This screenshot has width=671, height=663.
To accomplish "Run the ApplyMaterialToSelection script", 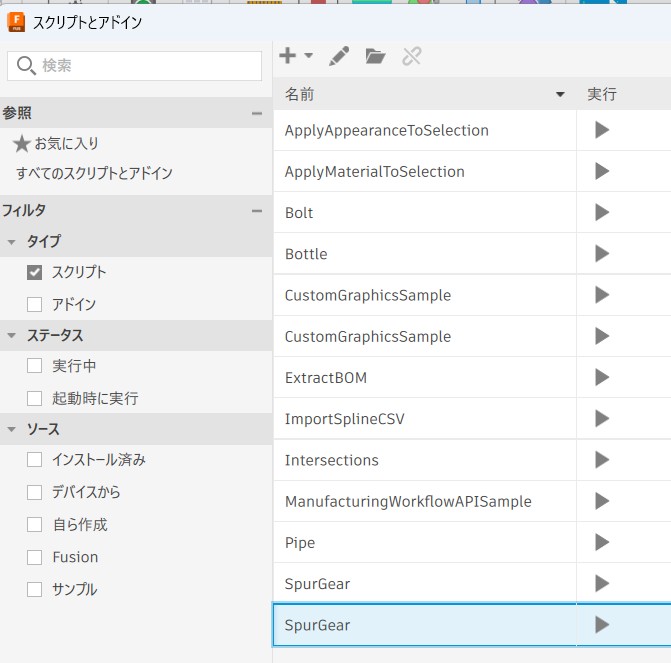I will 602,171.
